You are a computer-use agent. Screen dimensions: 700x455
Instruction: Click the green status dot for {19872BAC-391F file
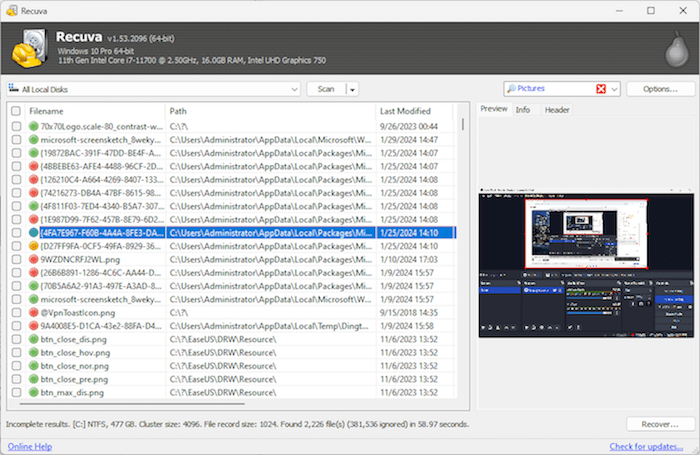33,153
